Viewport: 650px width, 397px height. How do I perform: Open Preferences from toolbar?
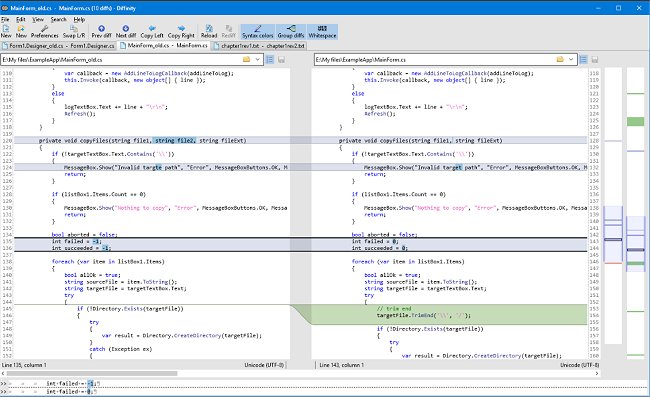tap(44, 31)
